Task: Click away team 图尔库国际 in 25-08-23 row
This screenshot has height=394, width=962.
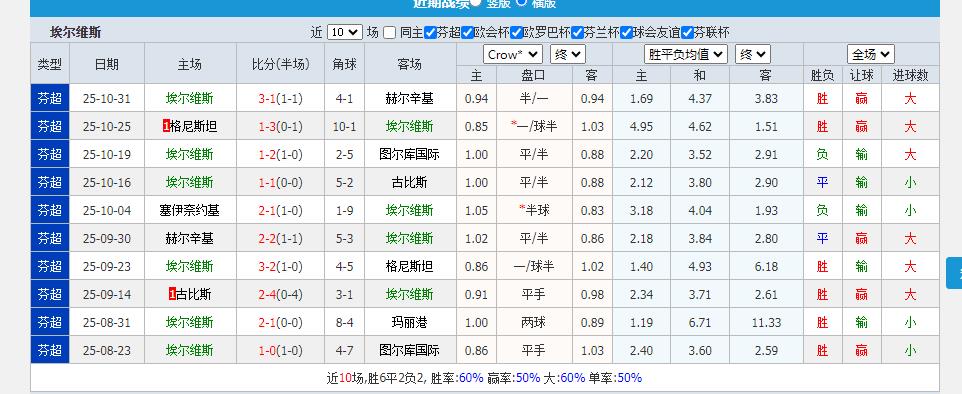Action: [x=409, y=350]
